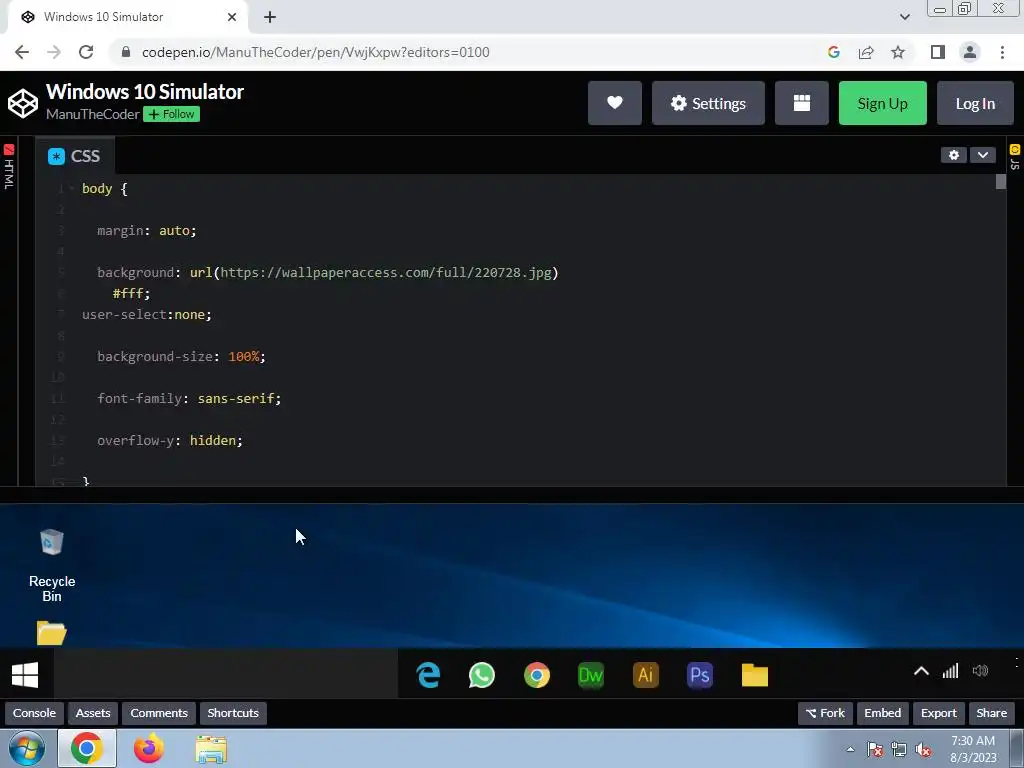This screenshot has width=1024, height=768.
Task: Launch WhatsApp from simulator taskbar
Action: tap(482, 675)
